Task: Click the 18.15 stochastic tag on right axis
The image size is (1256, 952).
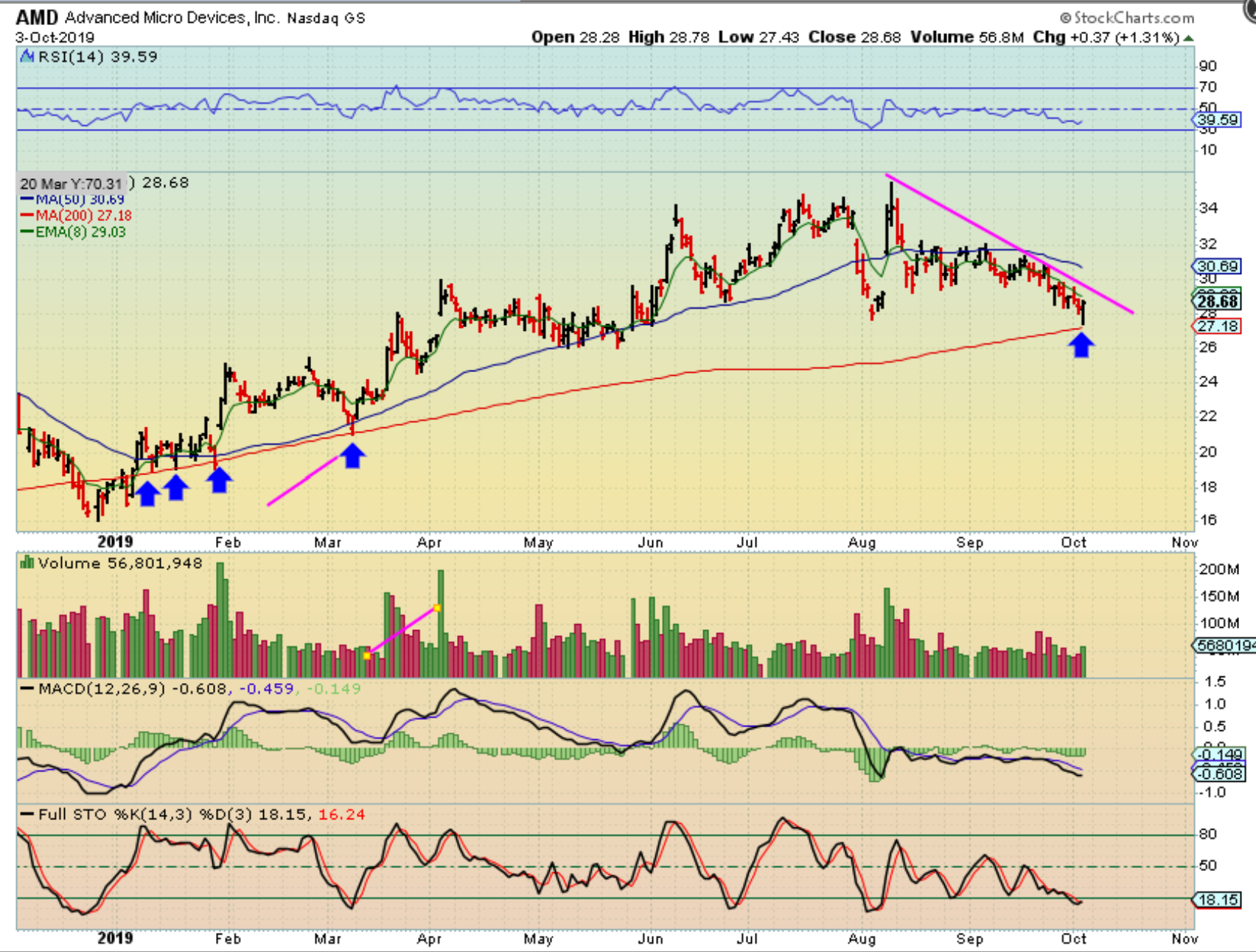Action: point(1217,900)
